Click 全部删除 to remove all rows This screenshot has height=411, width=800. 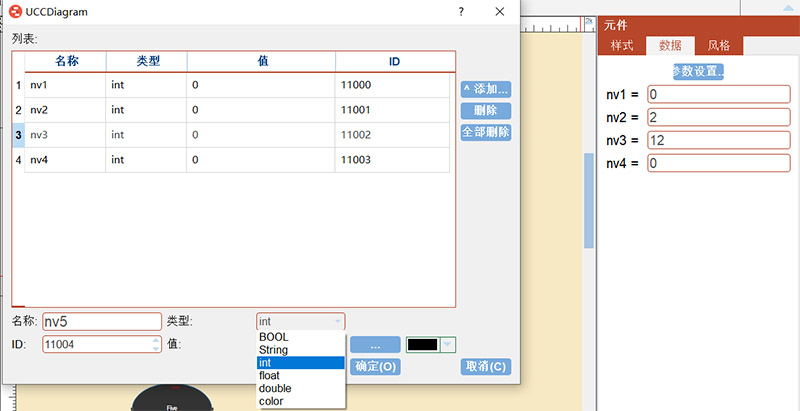(485, 132)
